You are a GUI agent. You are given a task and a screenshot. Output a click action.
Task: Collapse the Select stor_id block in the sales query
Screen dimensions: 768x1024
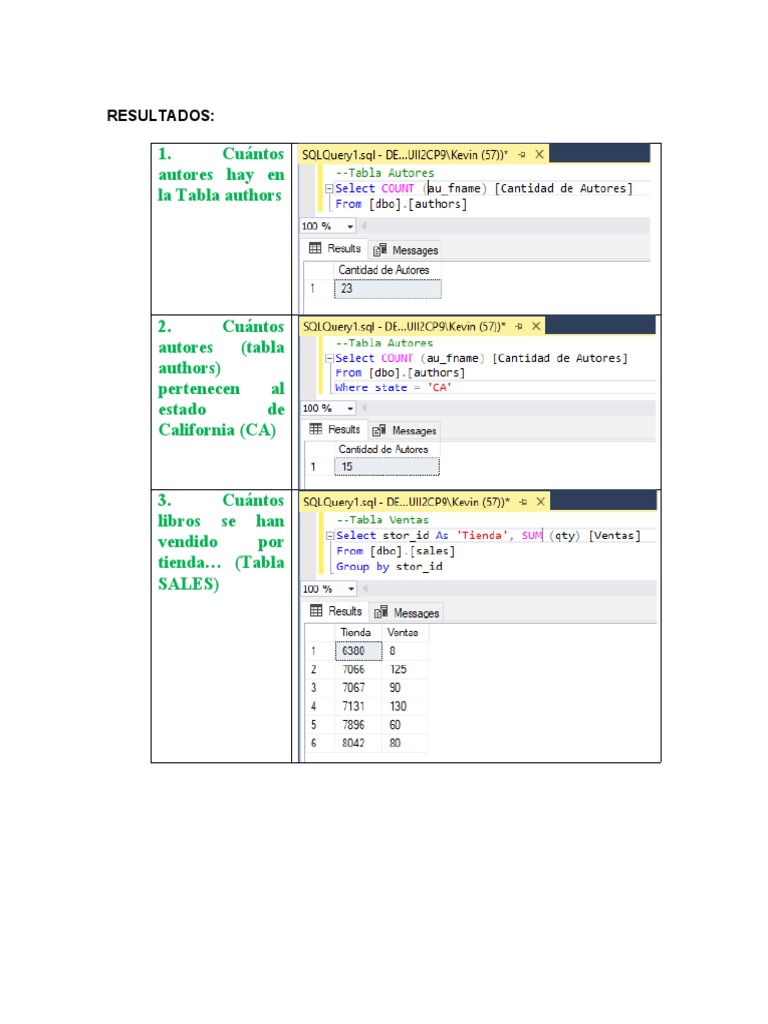[x=330, y=535]
